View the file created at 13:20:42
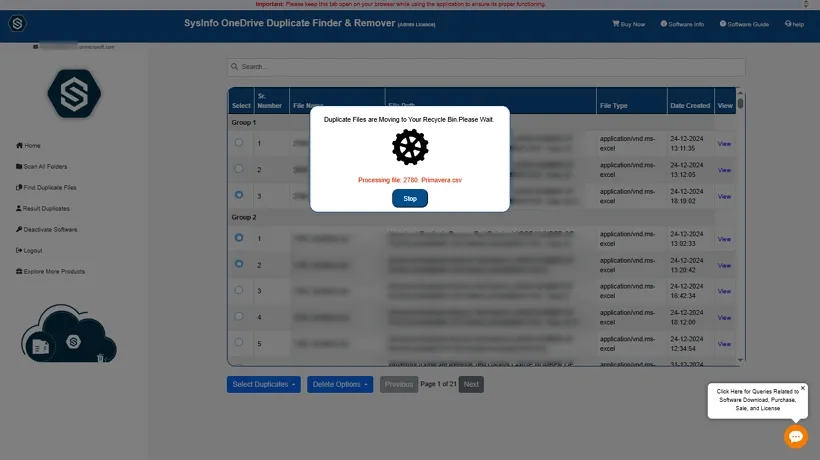 coord(724,266)
